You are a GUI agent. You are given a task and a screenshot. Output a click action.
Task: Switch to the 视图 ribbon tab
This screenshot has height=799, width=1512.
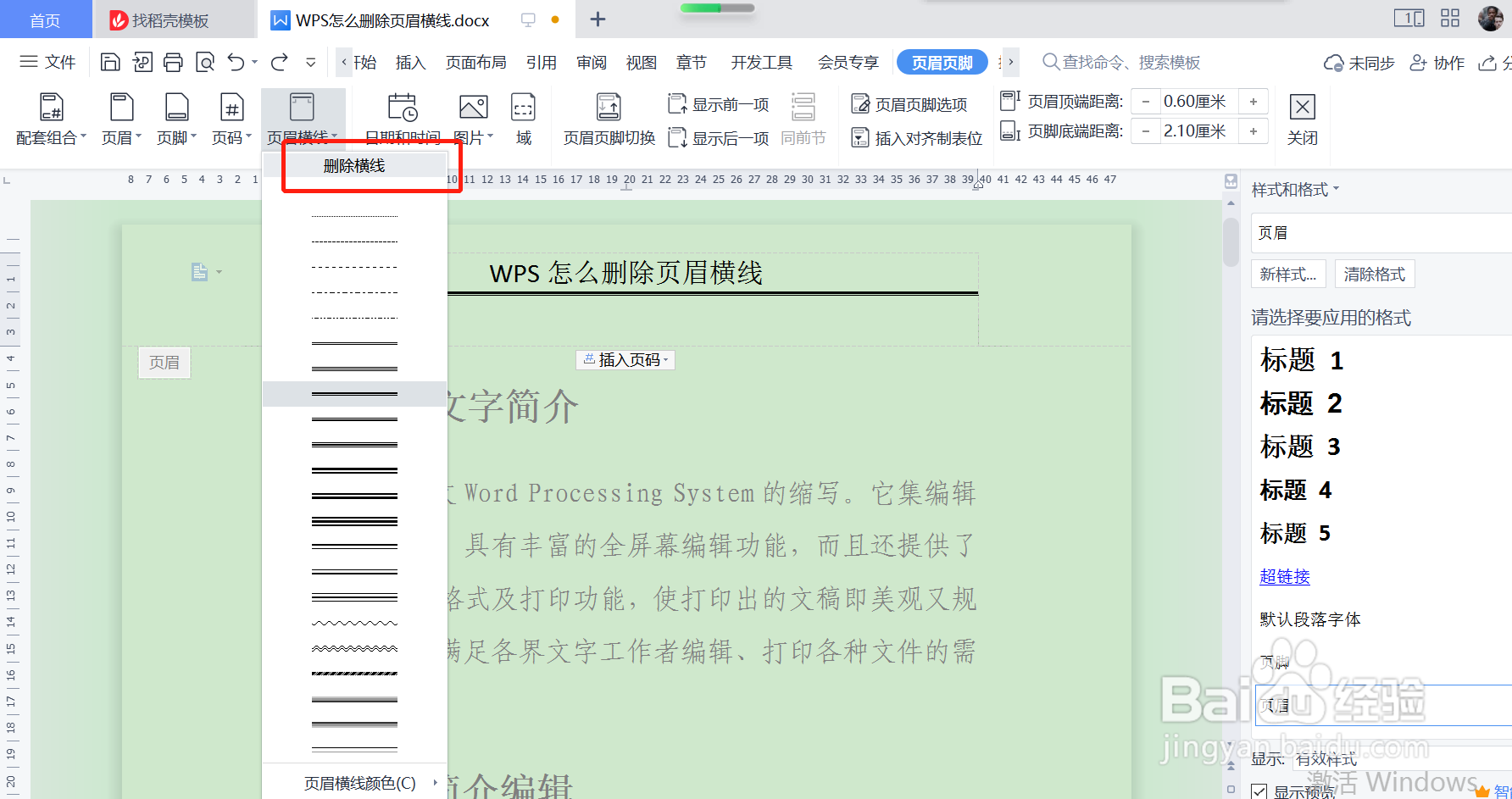point(641,63)
